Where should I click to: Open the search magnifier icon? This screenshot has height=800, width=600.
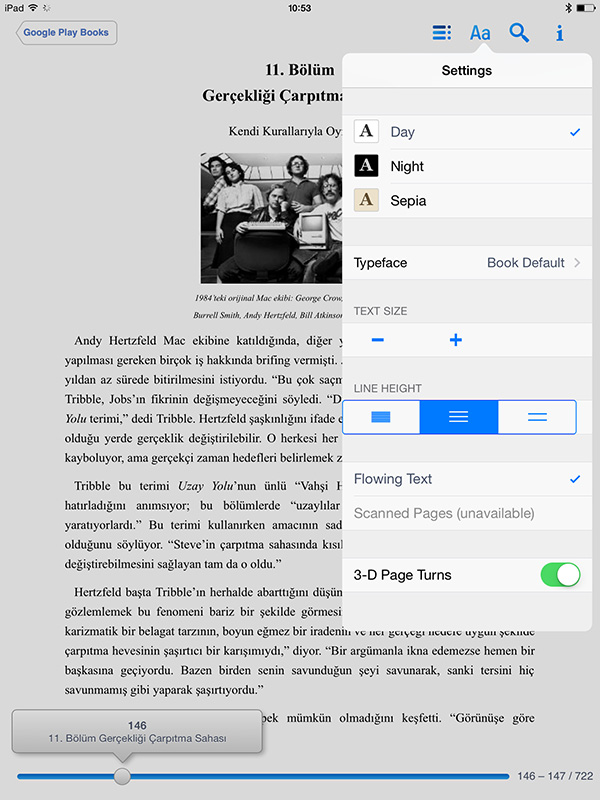coord(519,33)
